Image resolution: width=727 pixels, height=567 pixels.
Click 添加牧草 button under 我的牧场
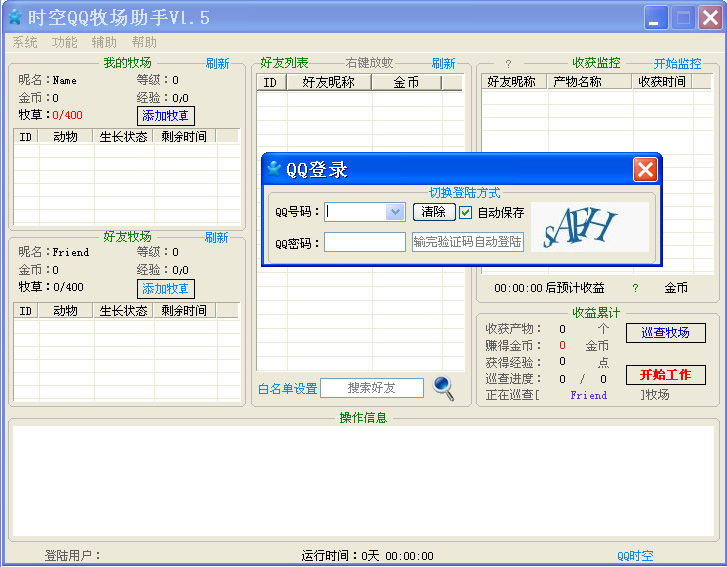coord(166,115)
